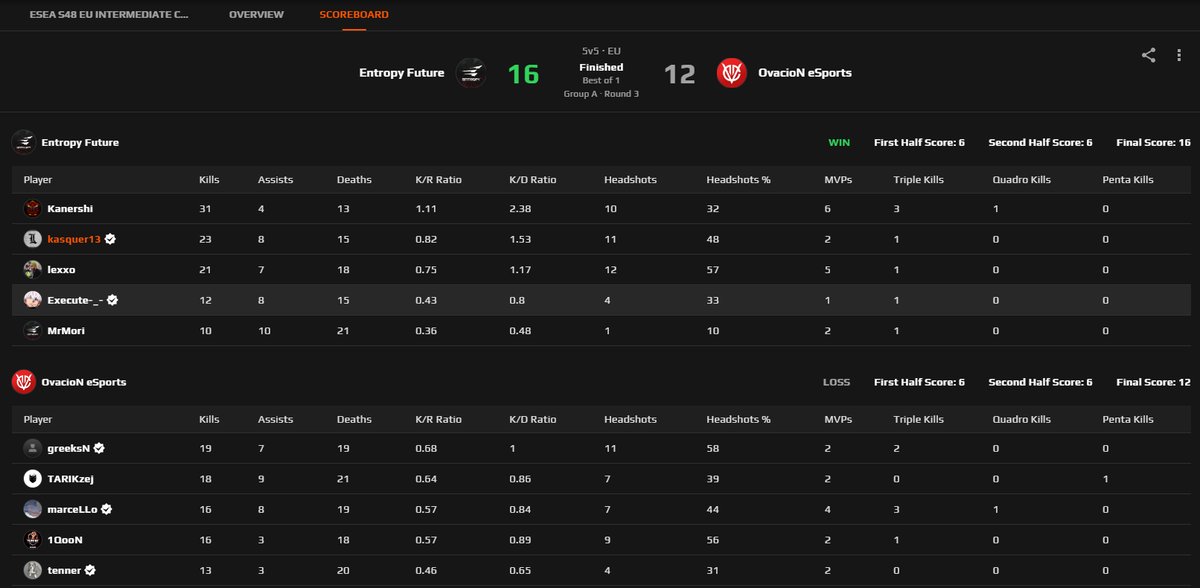
Task: Click the OvacioN eSports red logo in header
Action: [732, 73]
